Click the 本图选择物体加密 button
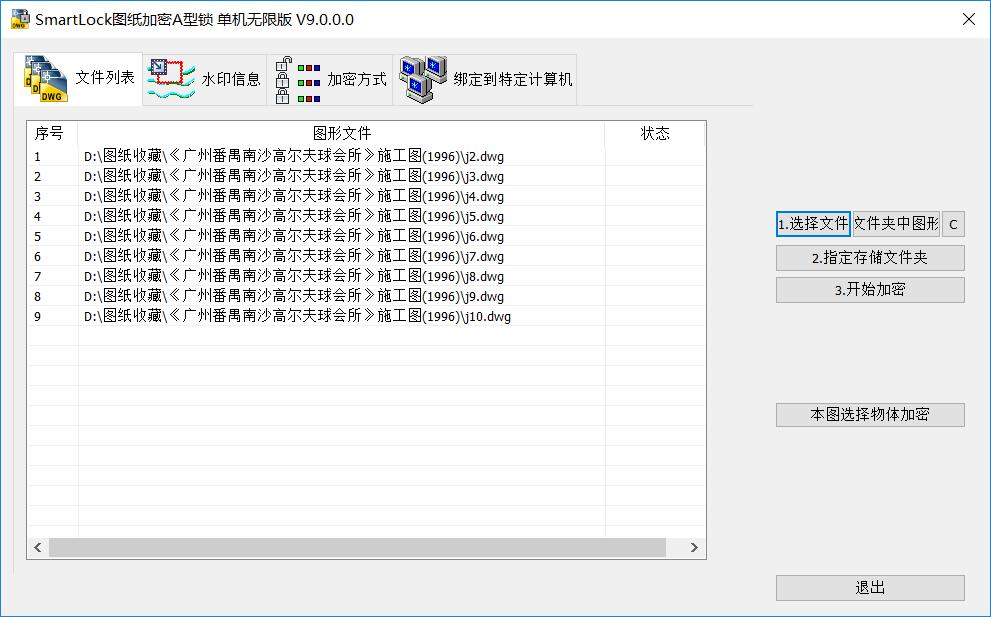The image size is (991, 617). click(x=869, y=414)
